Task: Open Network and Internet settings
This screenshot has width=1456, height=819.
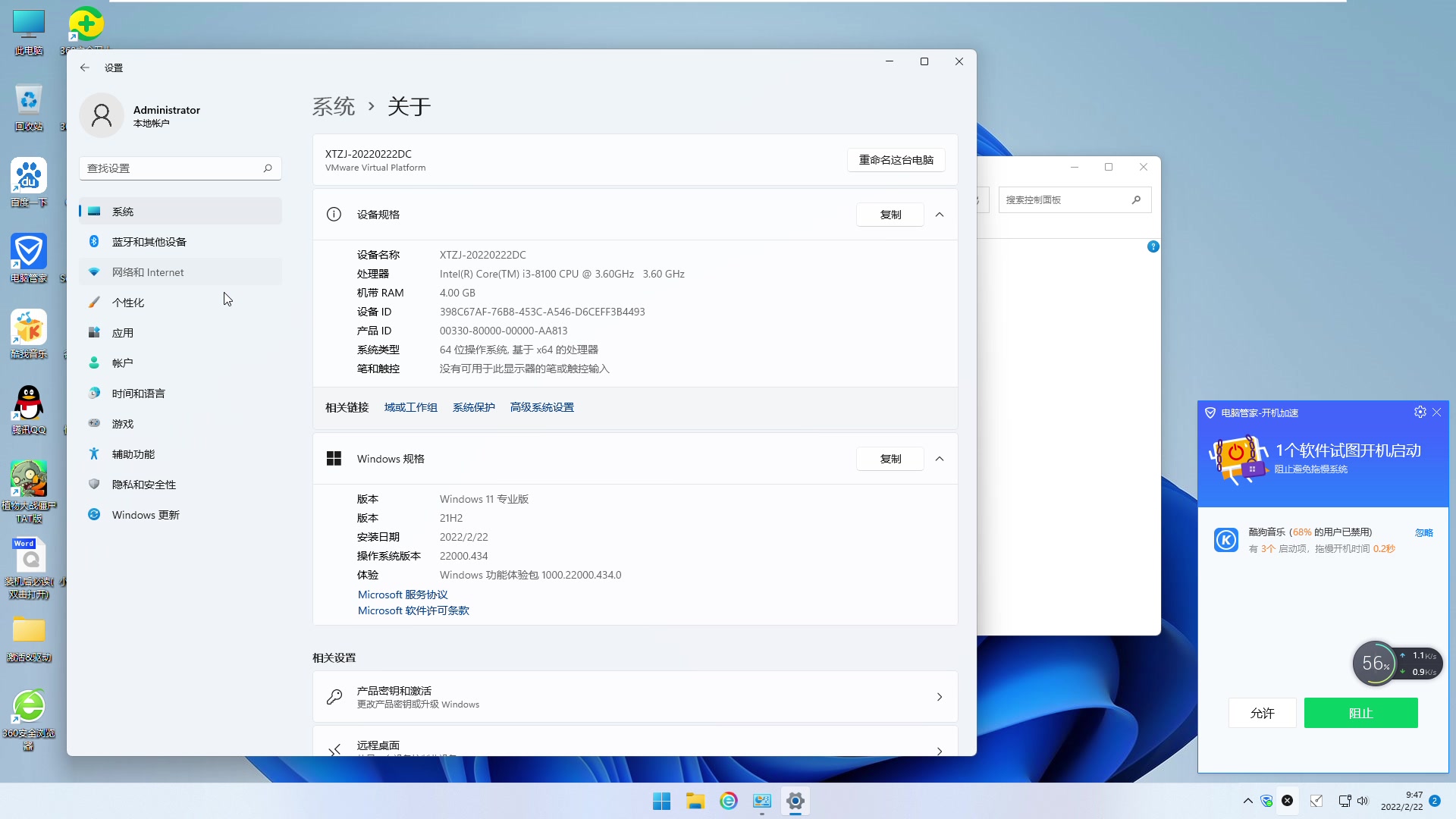Action: coord(180,272)
